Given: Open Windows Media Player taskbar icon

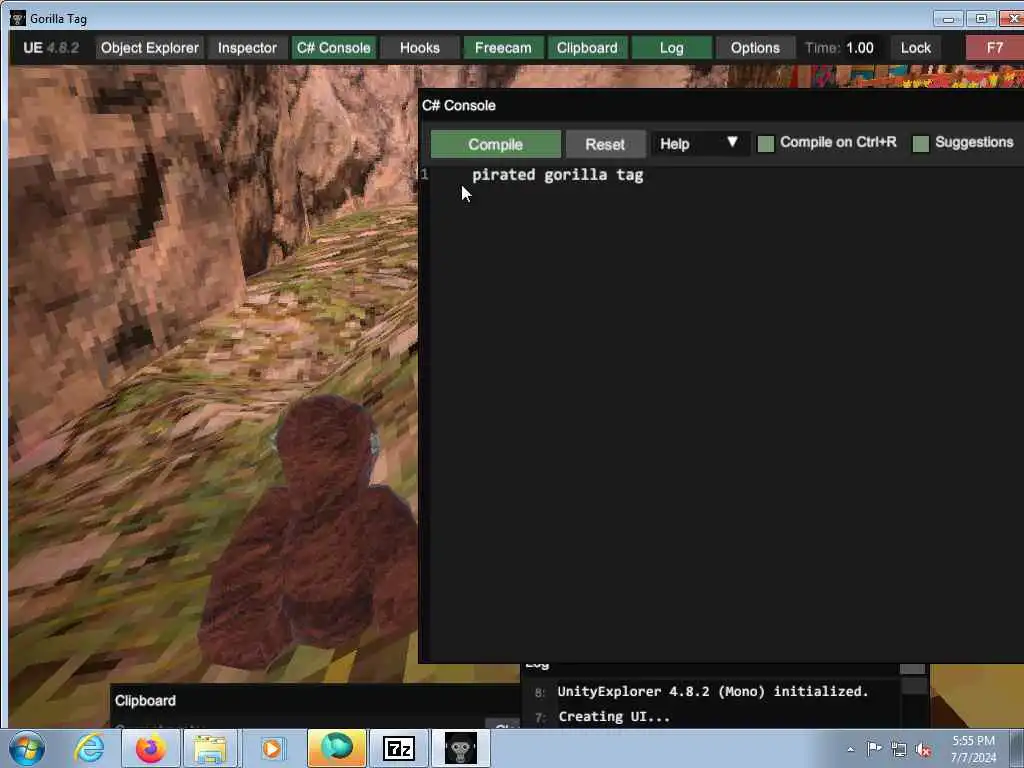Looking at the screenshot, I should point(272,748).
